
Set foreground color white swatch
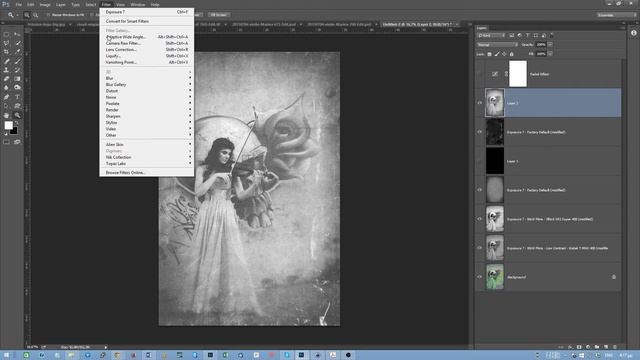(8, 126)
